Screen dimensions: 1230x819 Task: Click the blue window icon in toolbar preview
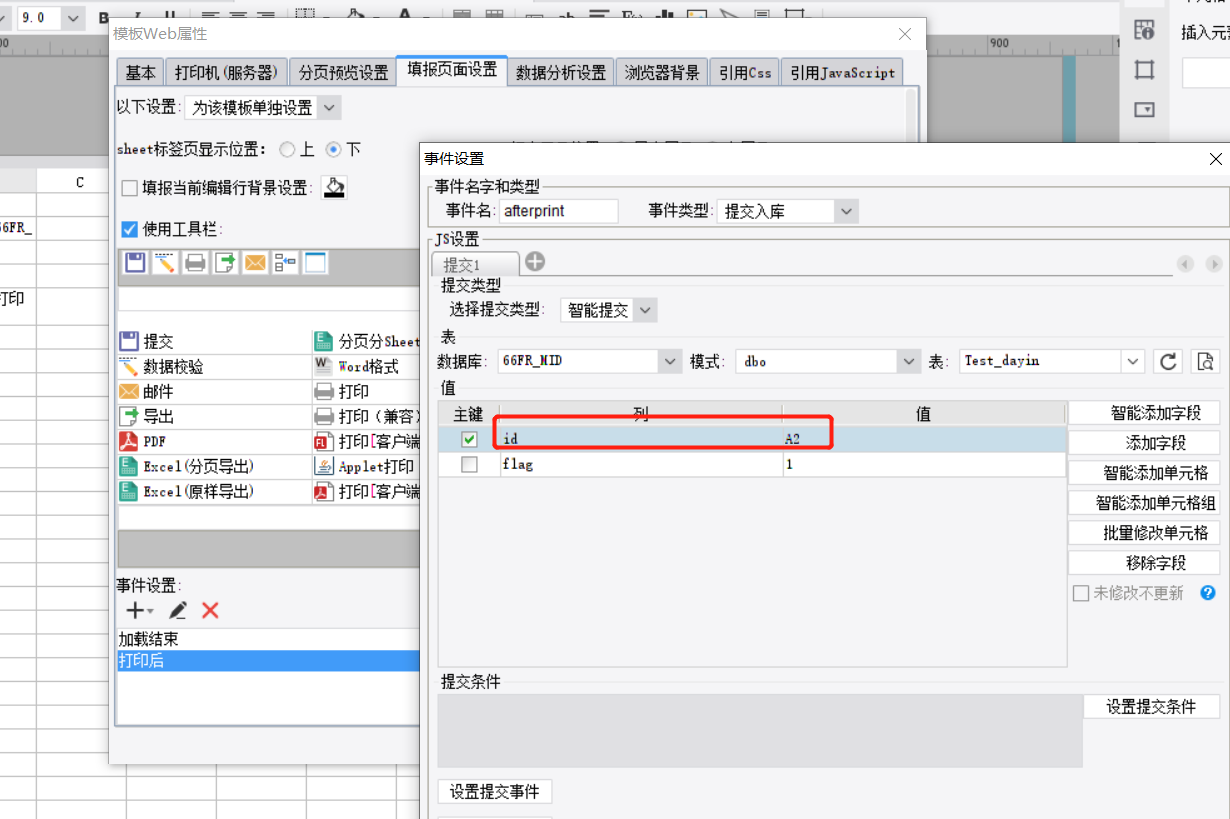click(316, 263)
